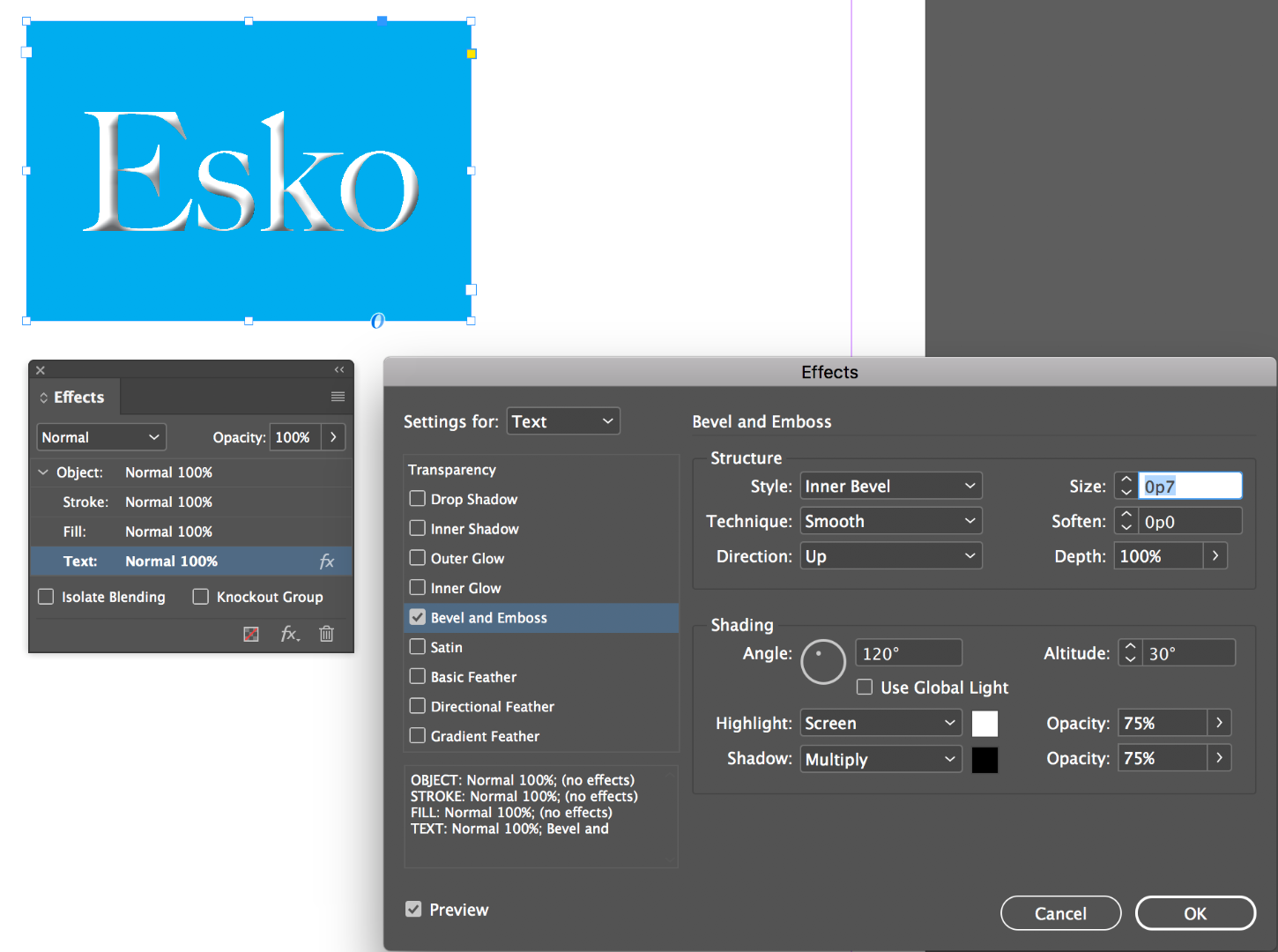Screen dimensions: 1278x952
Task: Click the Angle value field
Action: [x=909, y=653]
